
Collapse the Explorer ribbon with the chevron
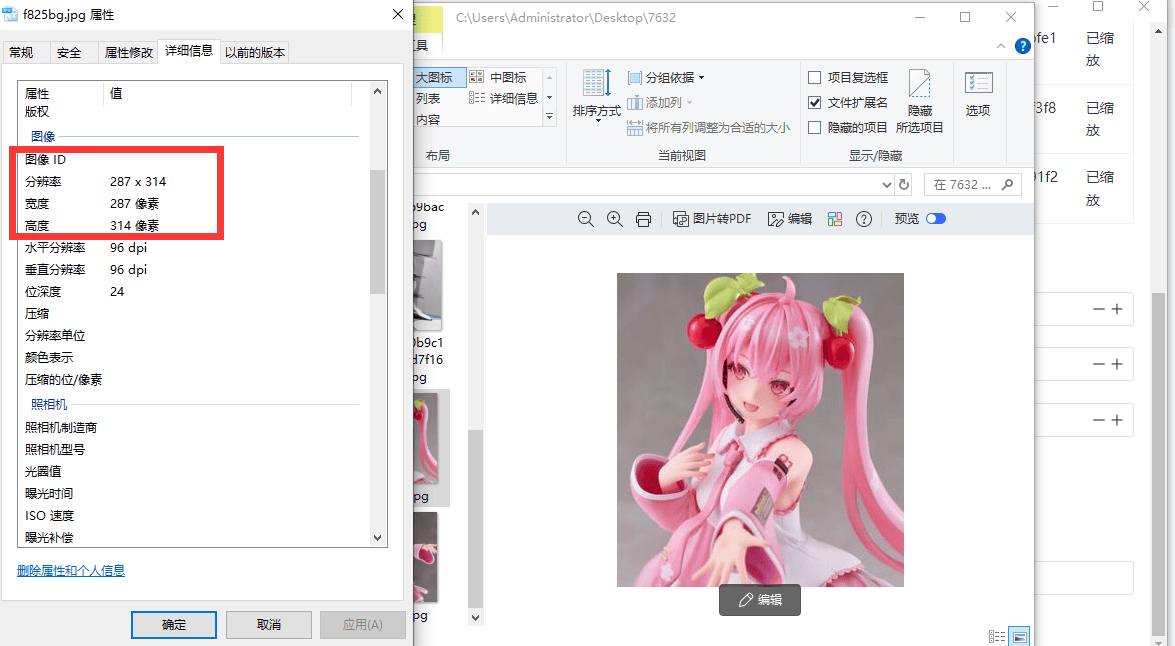tap(1001, 46)
